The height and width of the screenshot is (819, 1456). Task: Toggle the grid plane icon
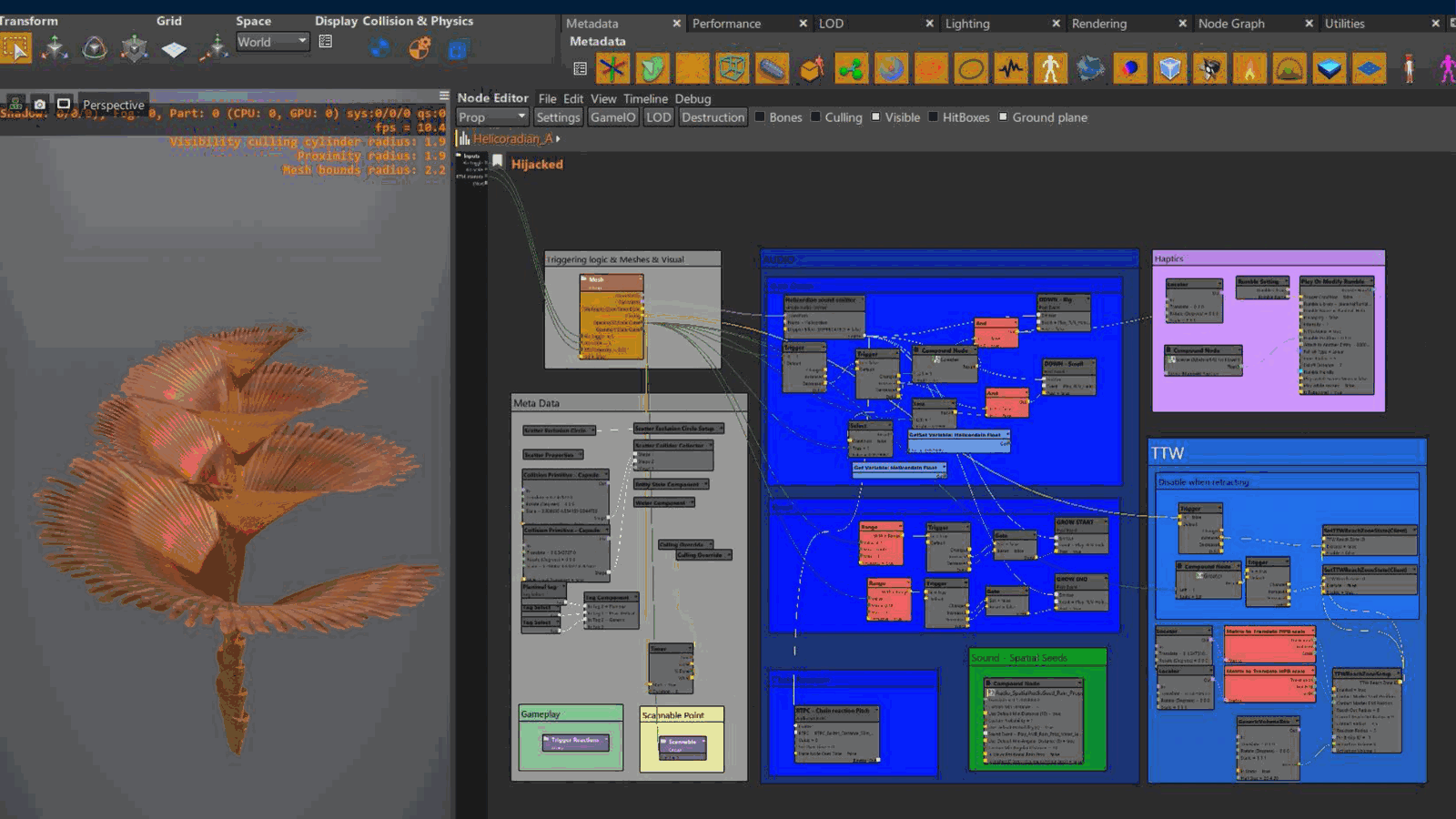174,49
